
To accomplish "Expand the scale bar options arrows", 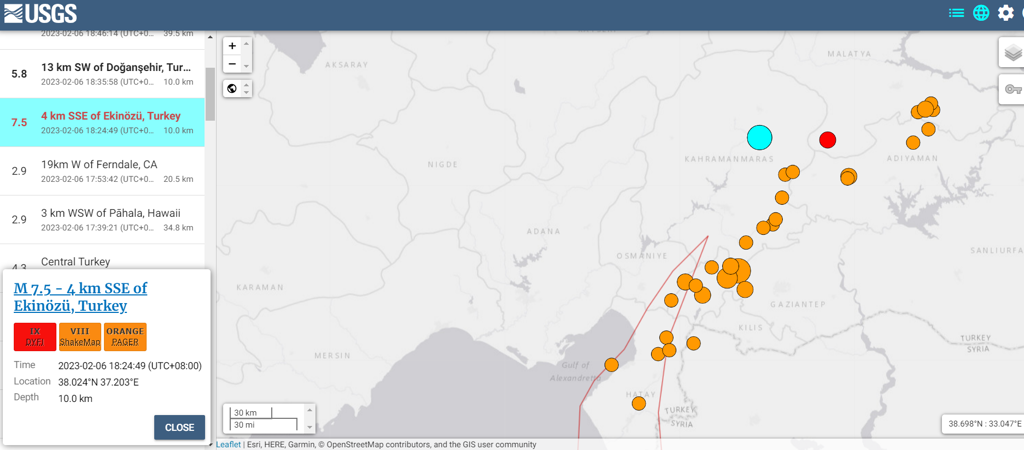I will pos(310,418).
